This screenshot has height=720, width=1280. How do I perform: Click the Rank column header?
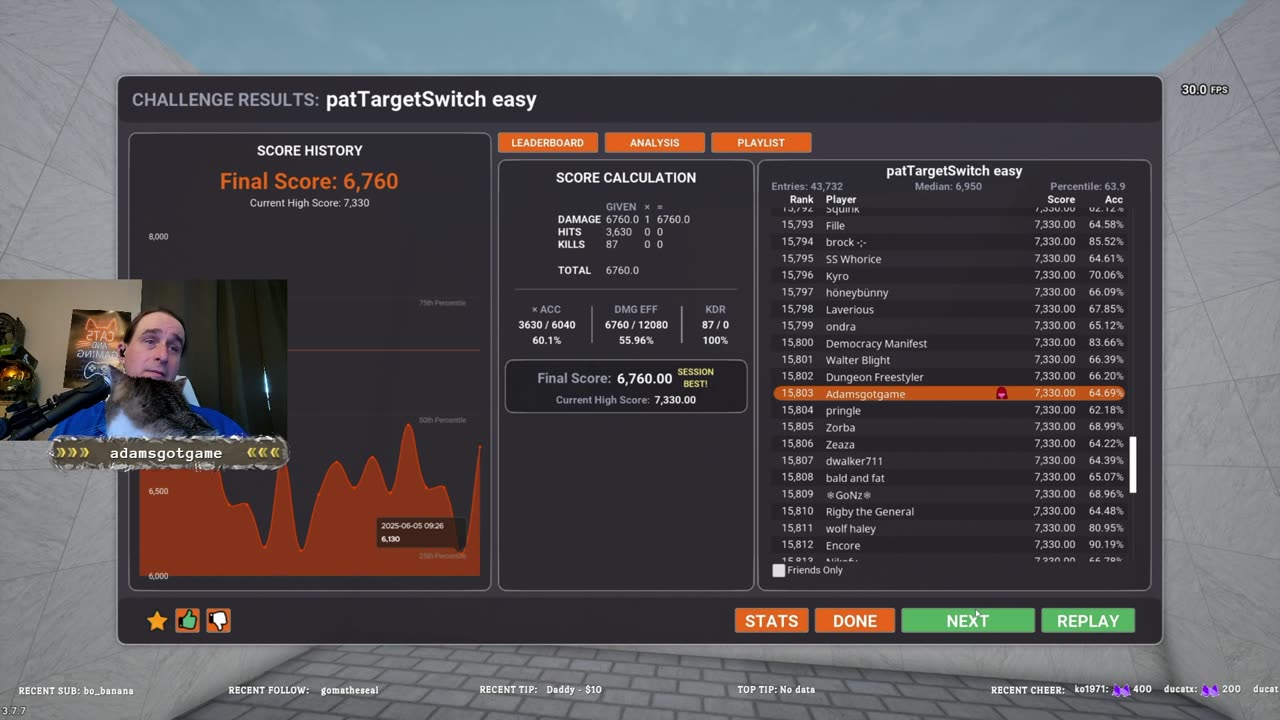point(802,200)
